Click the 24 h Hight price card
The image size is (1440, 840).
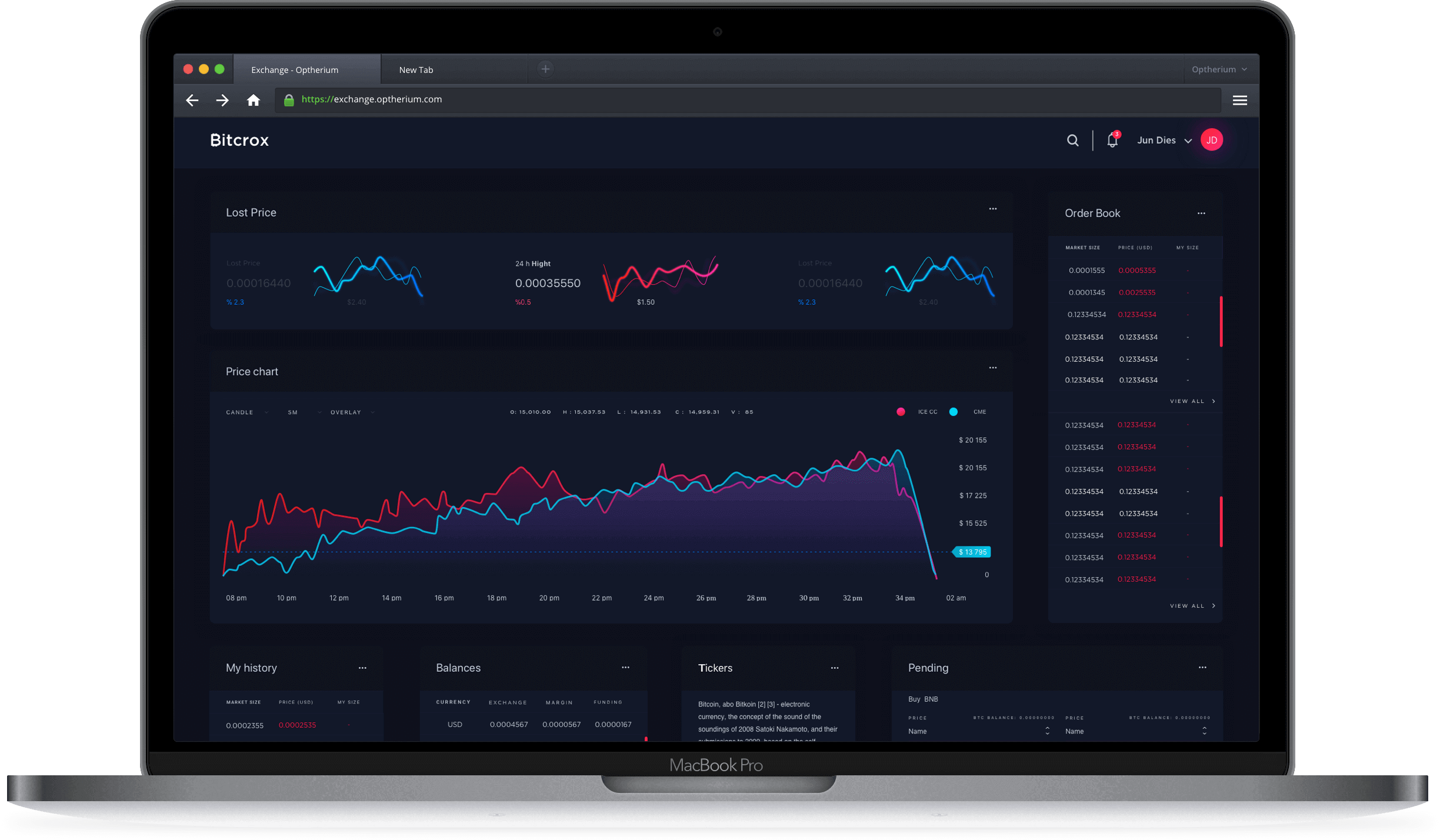(x=616, y=281)
